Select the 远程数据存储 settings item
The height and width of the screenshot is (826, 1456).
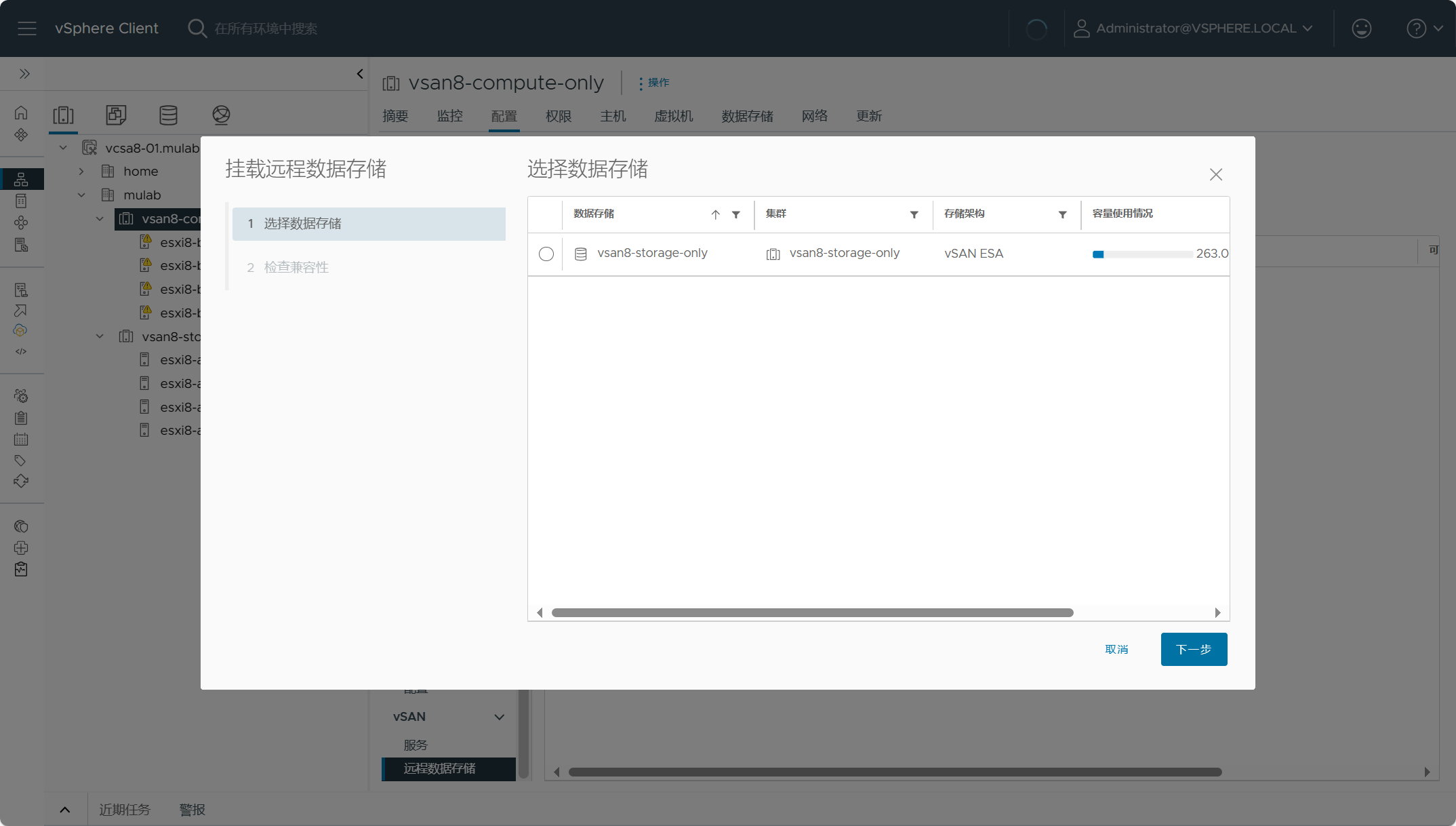[449, 768]
